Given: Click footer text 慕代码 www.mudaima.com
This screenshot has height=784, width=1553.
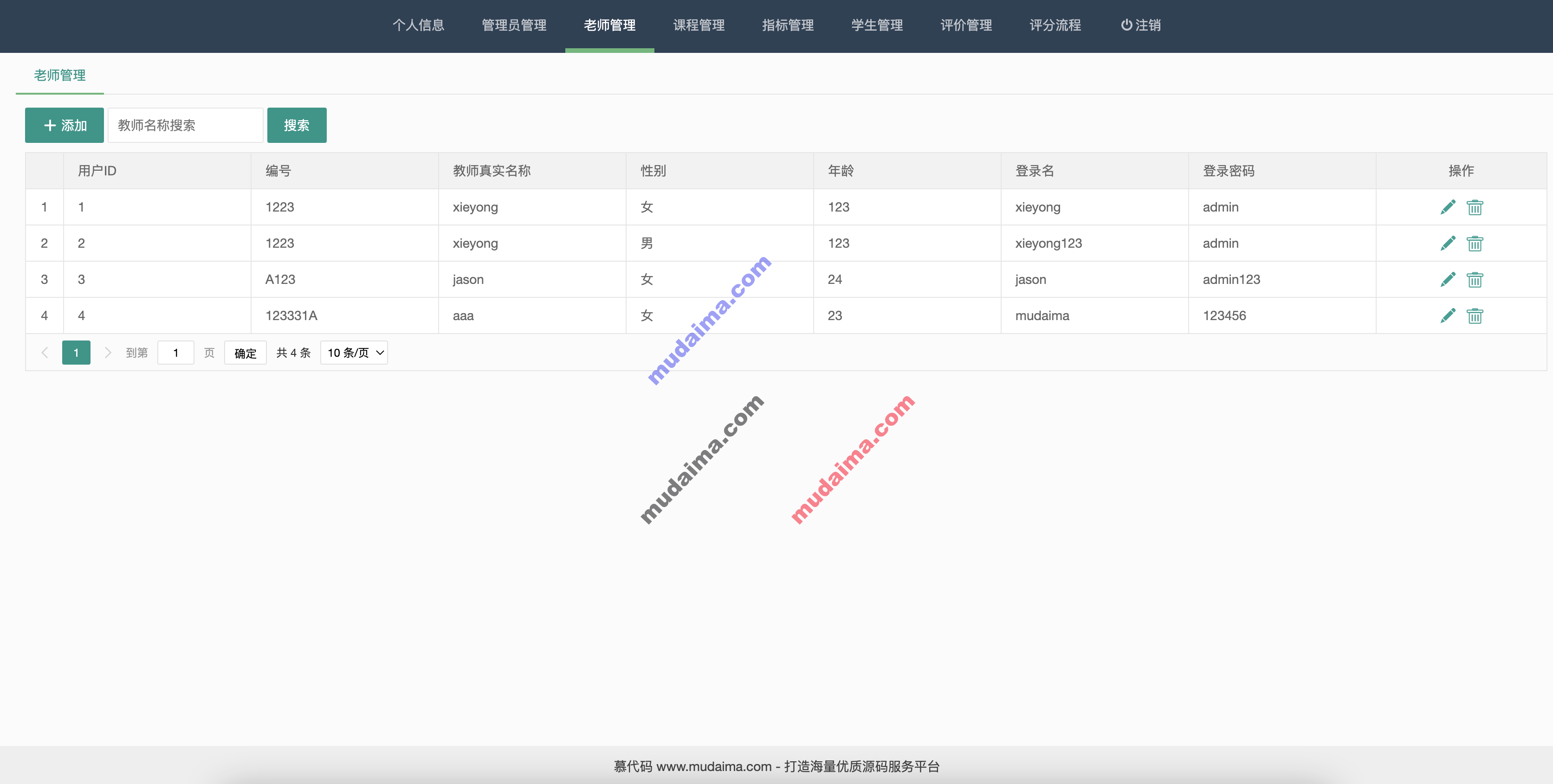Looking at the screenshot, I should point(692,766).
